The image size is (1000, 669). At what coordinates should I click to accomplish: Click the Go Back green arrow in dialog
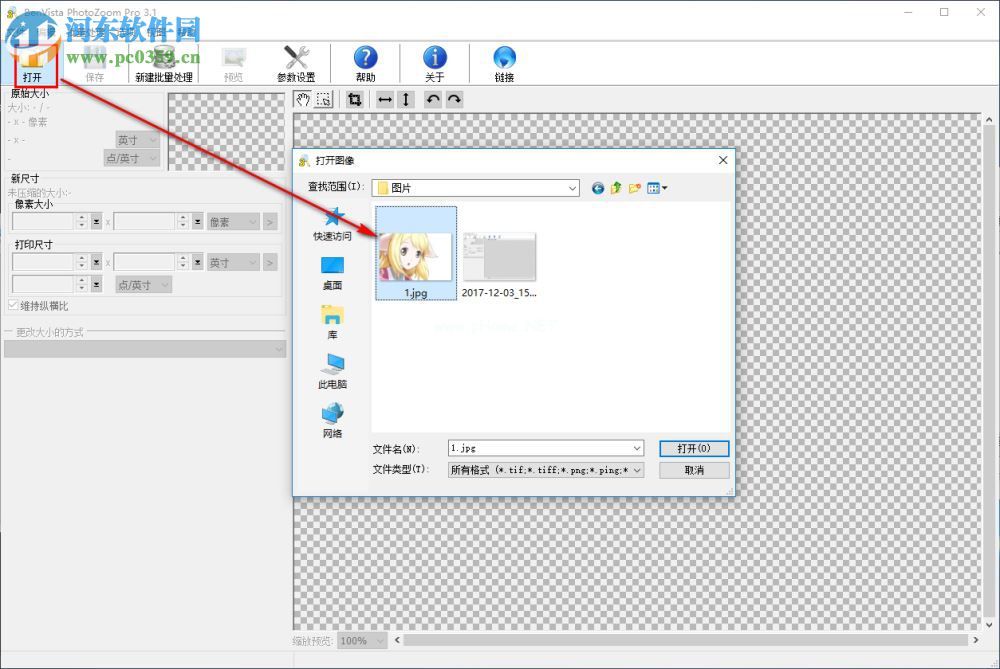pyautogui.click(x=597, y=187)
